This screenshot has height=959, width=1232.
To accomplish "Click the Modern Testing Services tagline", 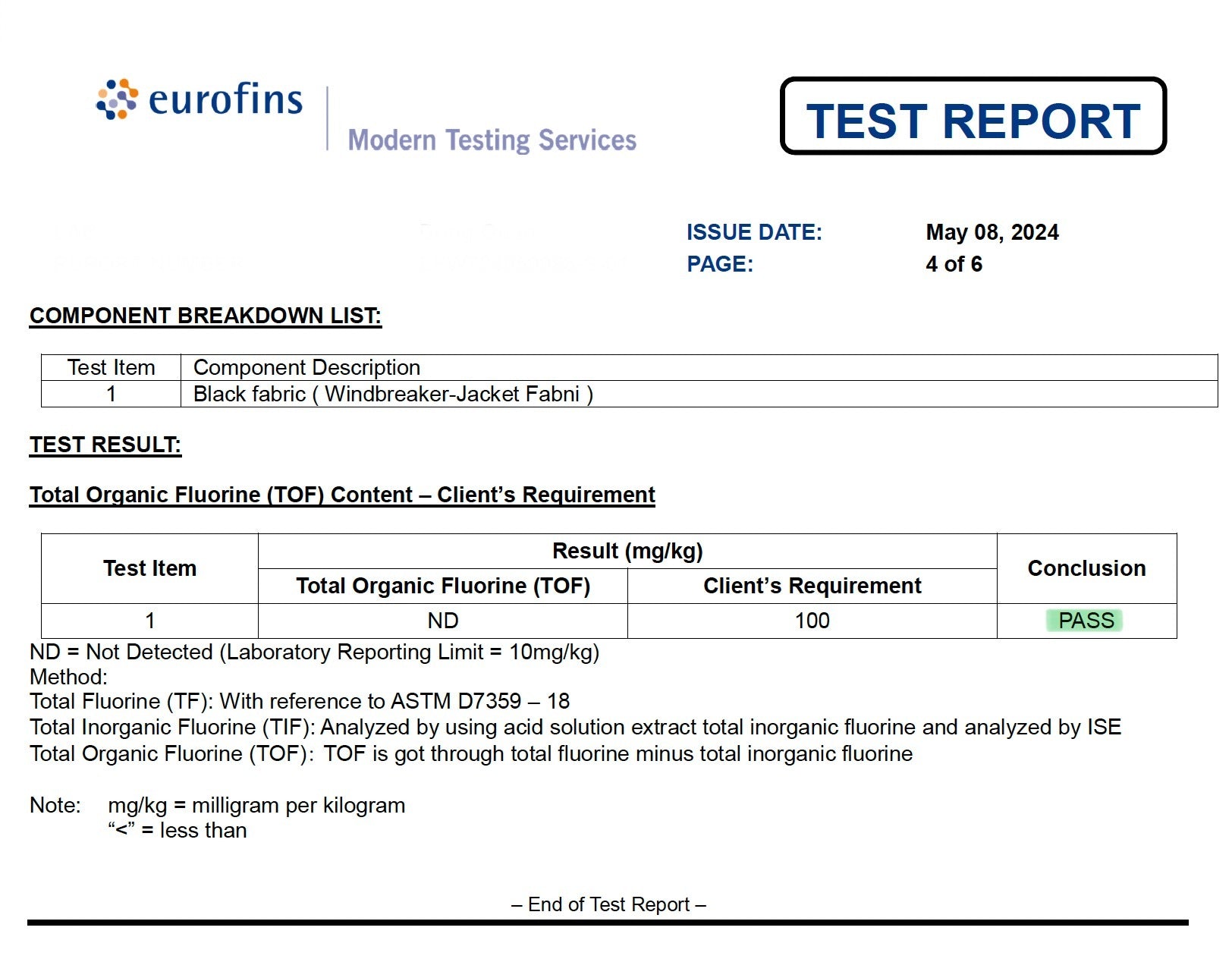I will (x=492, y=140).
